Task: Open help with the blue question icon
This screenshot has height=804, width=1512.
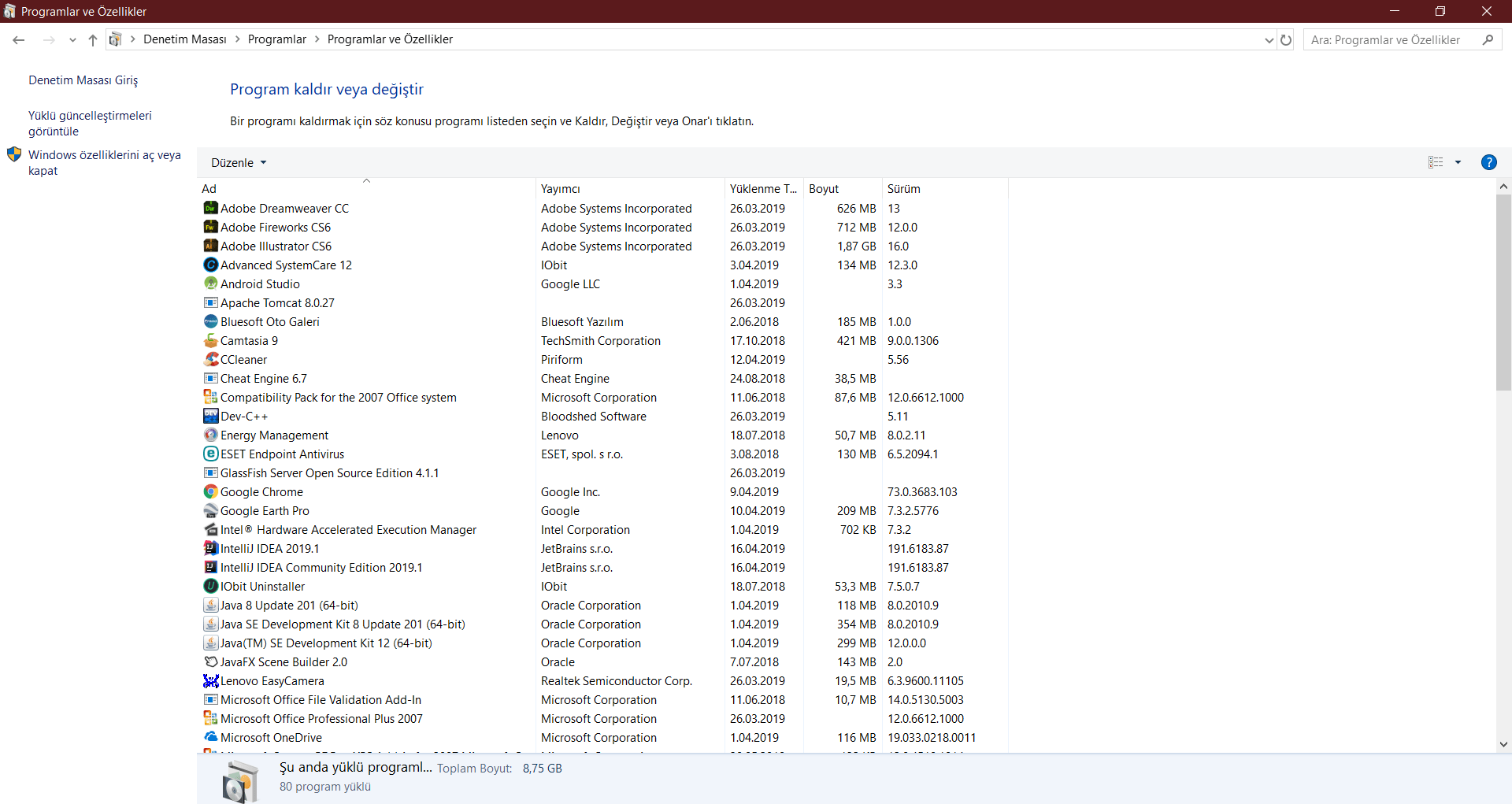Action: coord(1488,162)
